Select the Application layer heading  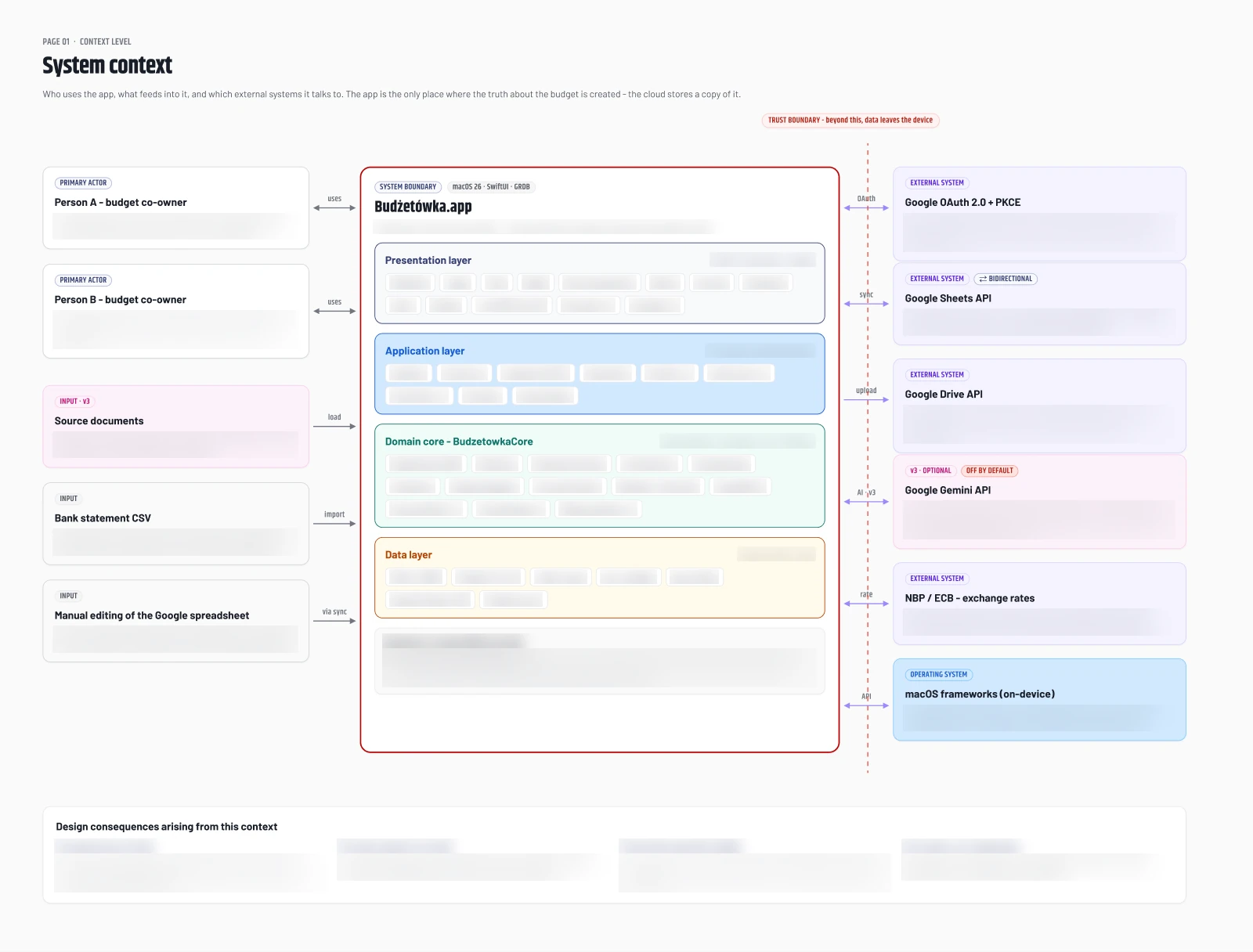click(425, 352)
